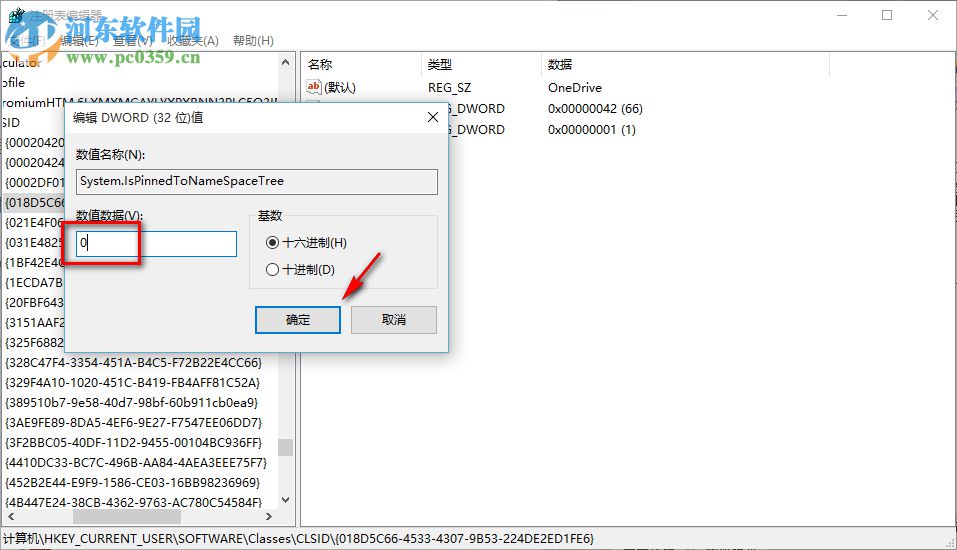Select key {452B2E44-E9F9-1586-CE03-16BB98236969}

pyautogui.click(x=132, y=483)
